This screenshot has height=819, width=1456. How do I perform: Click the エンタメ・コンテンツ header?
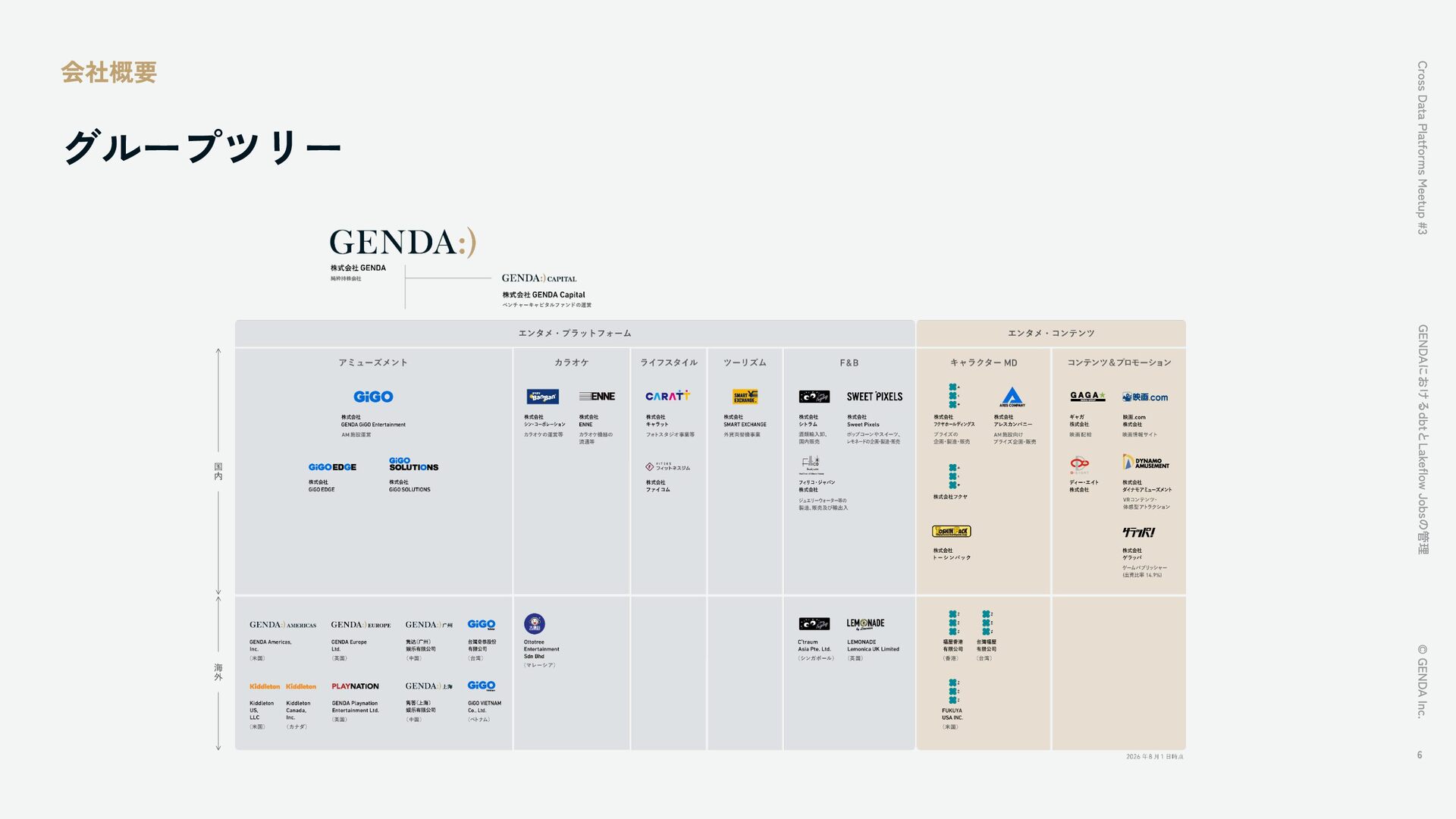coord(1051,334)
